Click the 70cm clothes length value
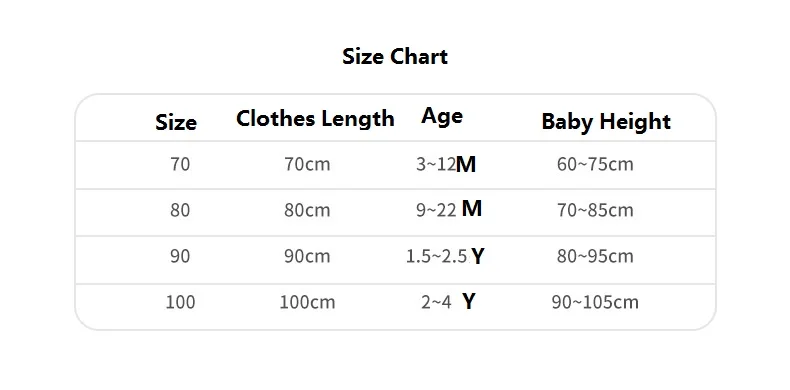Image resolution: width=790 pixels, height=390 pixels. tap(307, 164)
